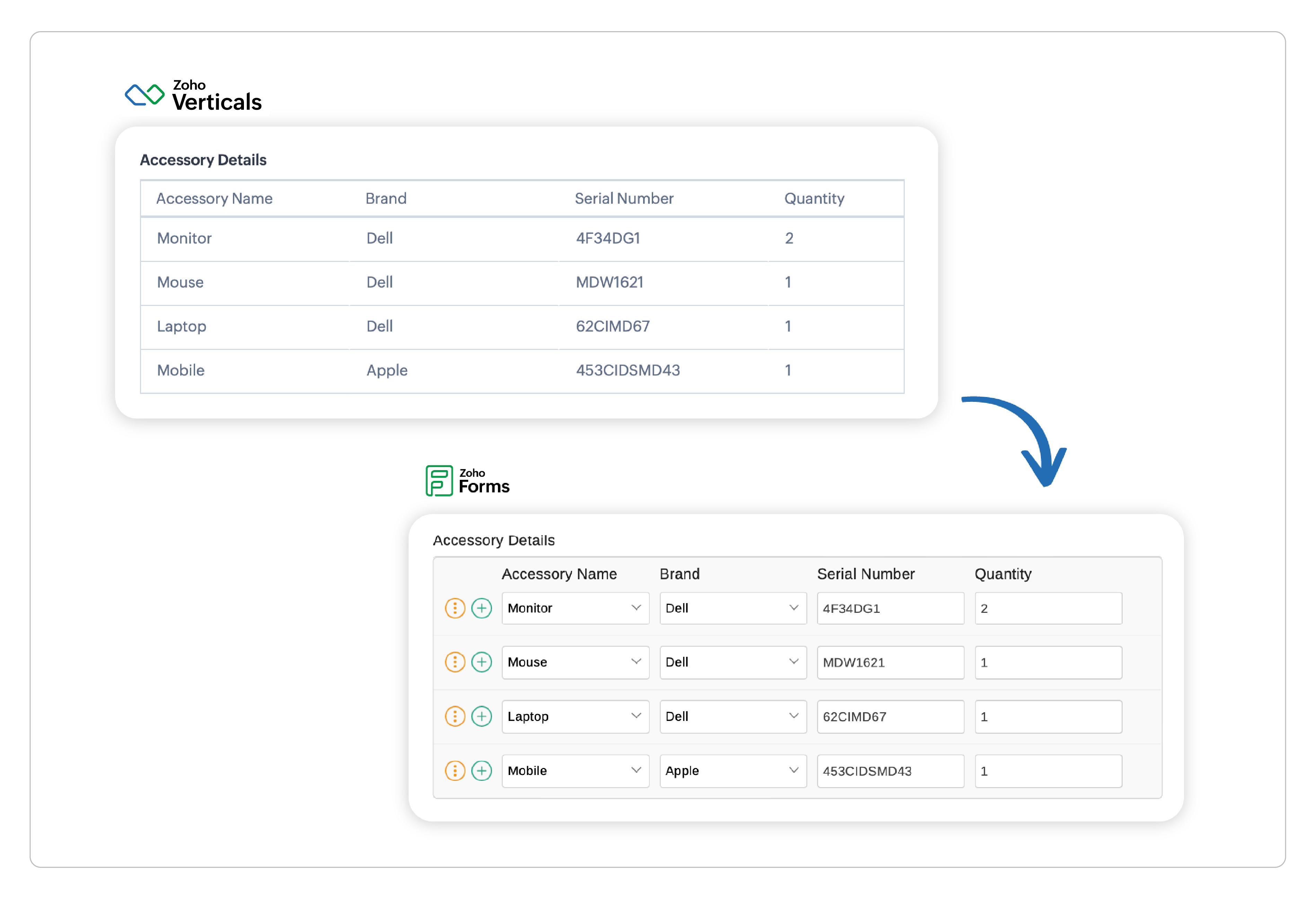
Task: Click the add row icon next to Monitor
Action: [481, 608]
